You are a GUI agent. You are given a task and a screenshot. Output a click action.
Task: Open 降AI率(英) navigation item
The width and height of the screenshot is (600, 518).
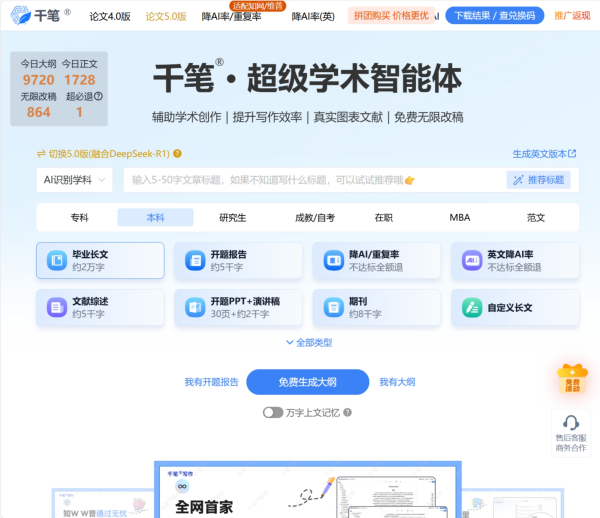[313, 16]
